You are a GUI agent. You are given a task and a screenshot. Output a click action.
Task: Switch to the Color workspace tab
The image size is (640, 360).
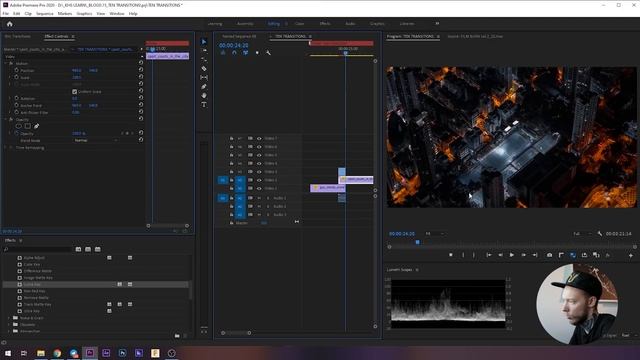pos(300,24)
